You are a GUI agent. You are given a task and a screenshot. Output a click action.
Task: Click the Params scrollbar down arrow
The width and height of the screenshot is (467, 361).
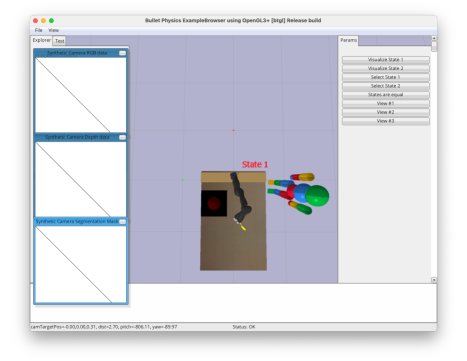(434, 280)
